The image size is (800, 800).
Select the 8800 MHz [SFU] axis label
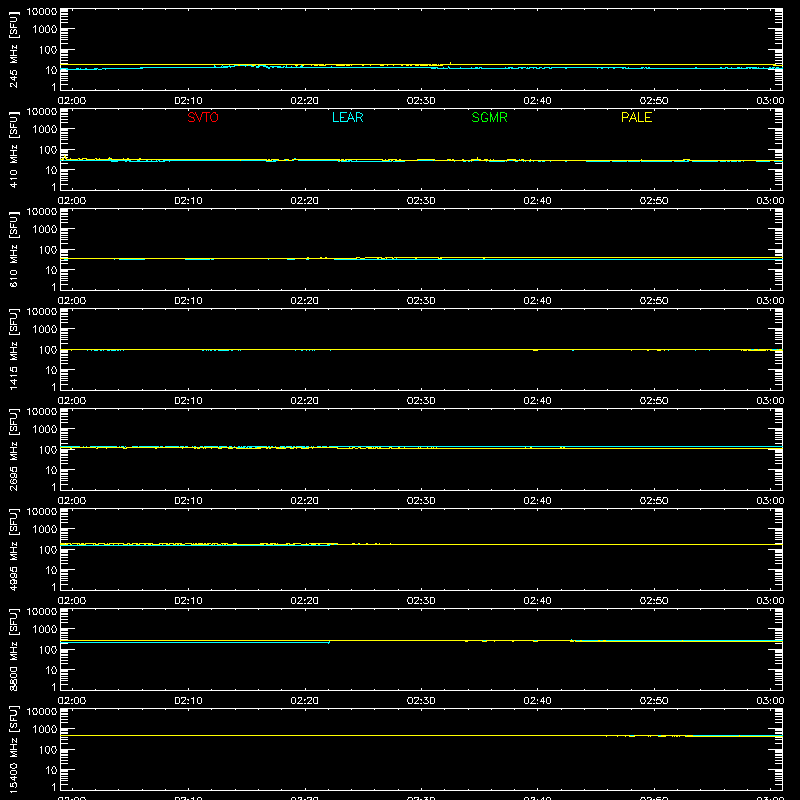coord(13,649)
